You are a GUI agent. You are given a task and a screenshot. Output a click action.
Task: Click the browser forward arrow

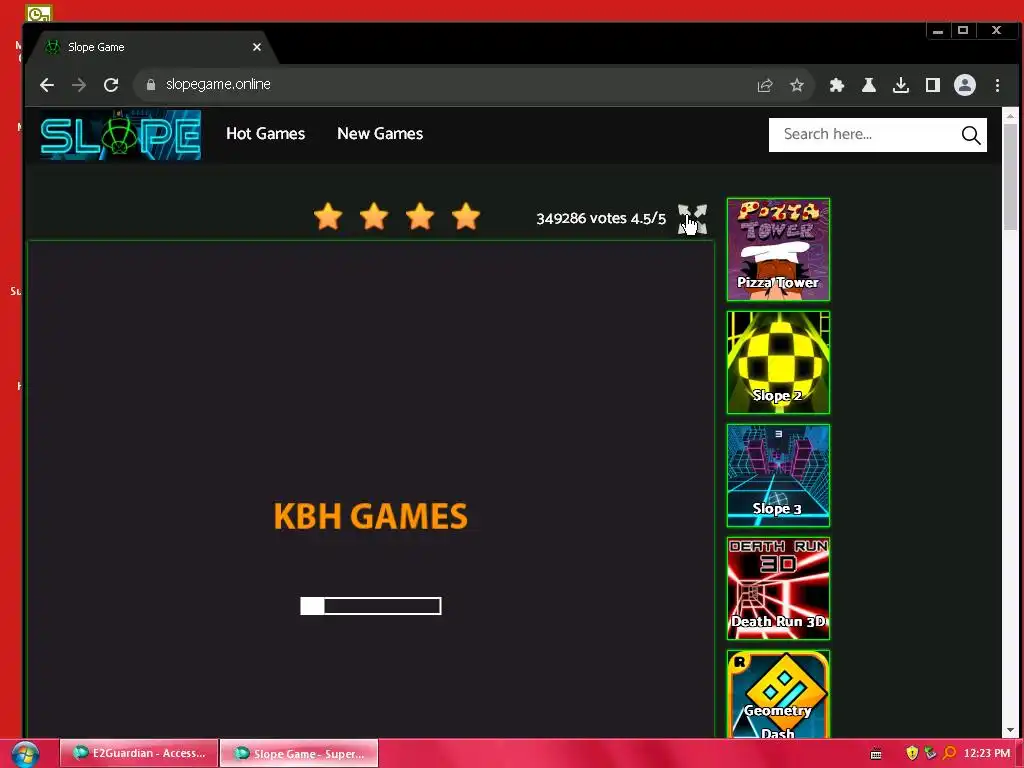coord(79,85)
